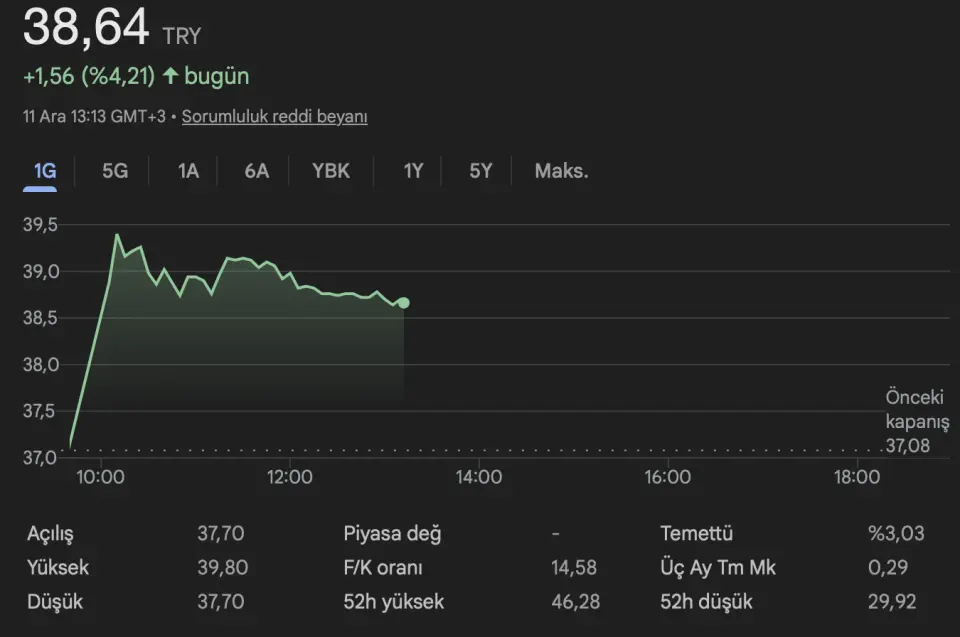Click the 38,64 TRY price heading
Image resolution: width=960 pixels, height=637 pixels.
pyautogui.click(x=111, y=28)
